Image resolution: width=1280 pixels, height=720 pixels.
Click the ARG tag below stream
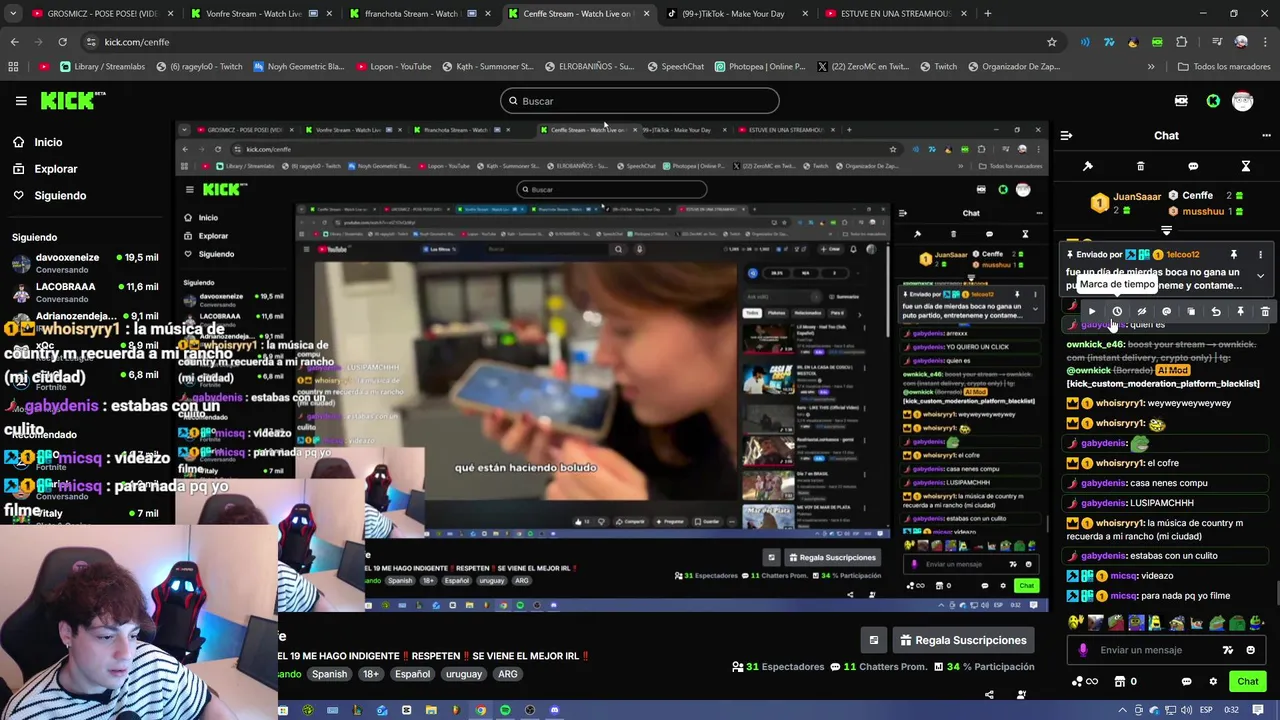[x=507, y=674]
